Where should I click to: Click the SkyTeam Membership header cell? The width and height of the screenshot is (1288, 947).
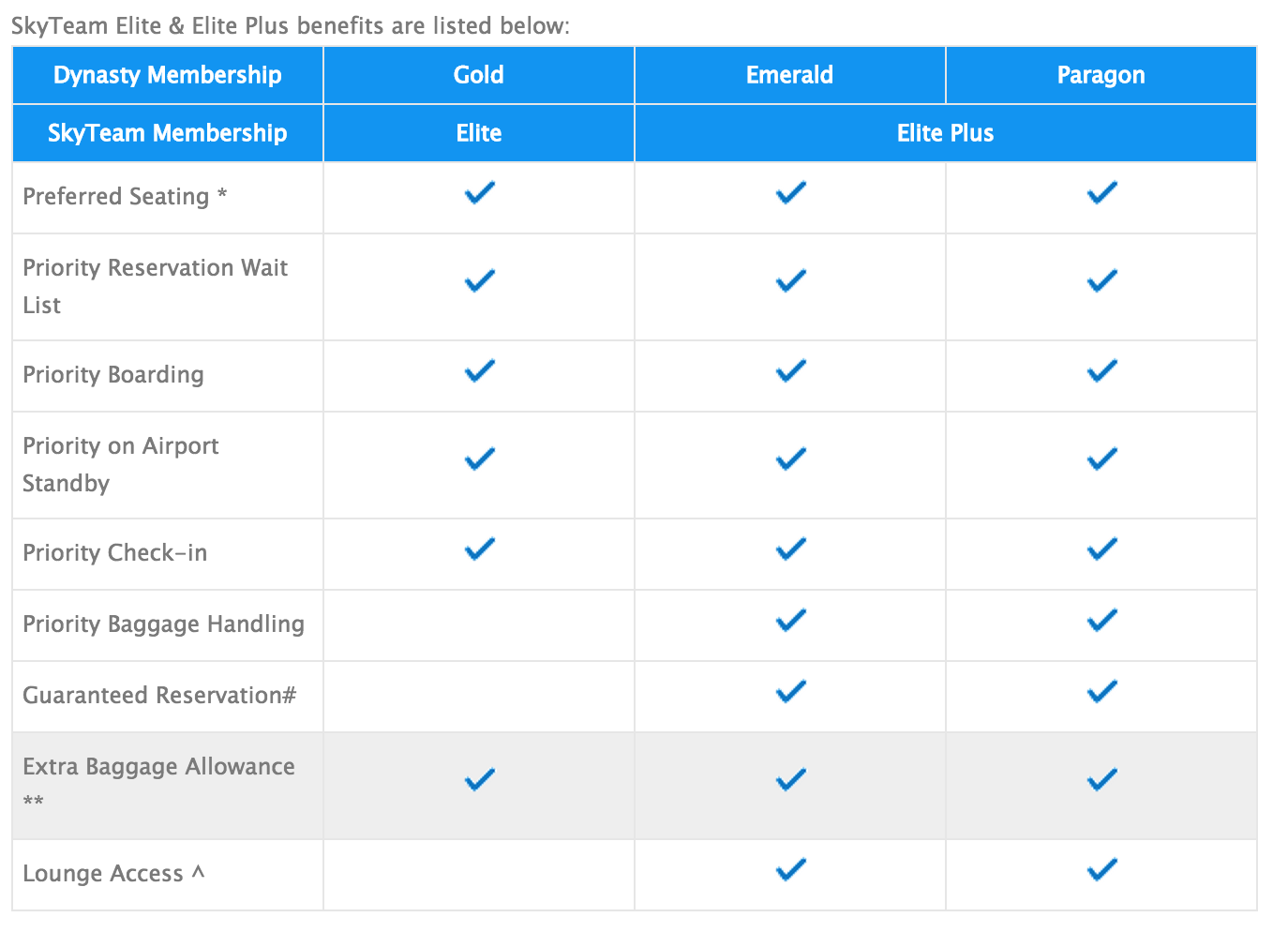pos(168,133)
